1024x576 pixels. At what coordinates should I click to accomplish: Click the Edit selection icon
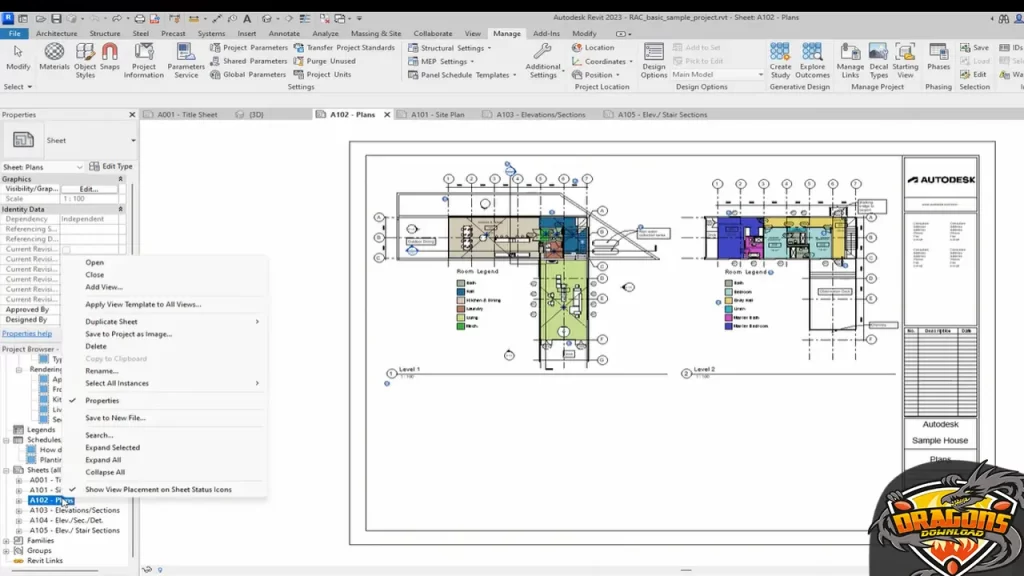click(973, 74)
